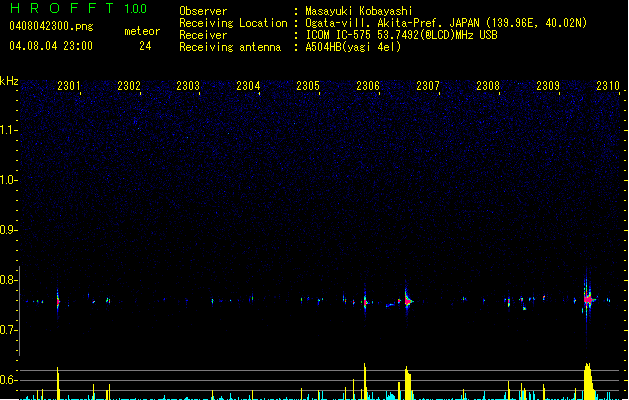Click the 2310 time axis marker
This screenshot has height=400, width=629.
click(x=608, y=86)
